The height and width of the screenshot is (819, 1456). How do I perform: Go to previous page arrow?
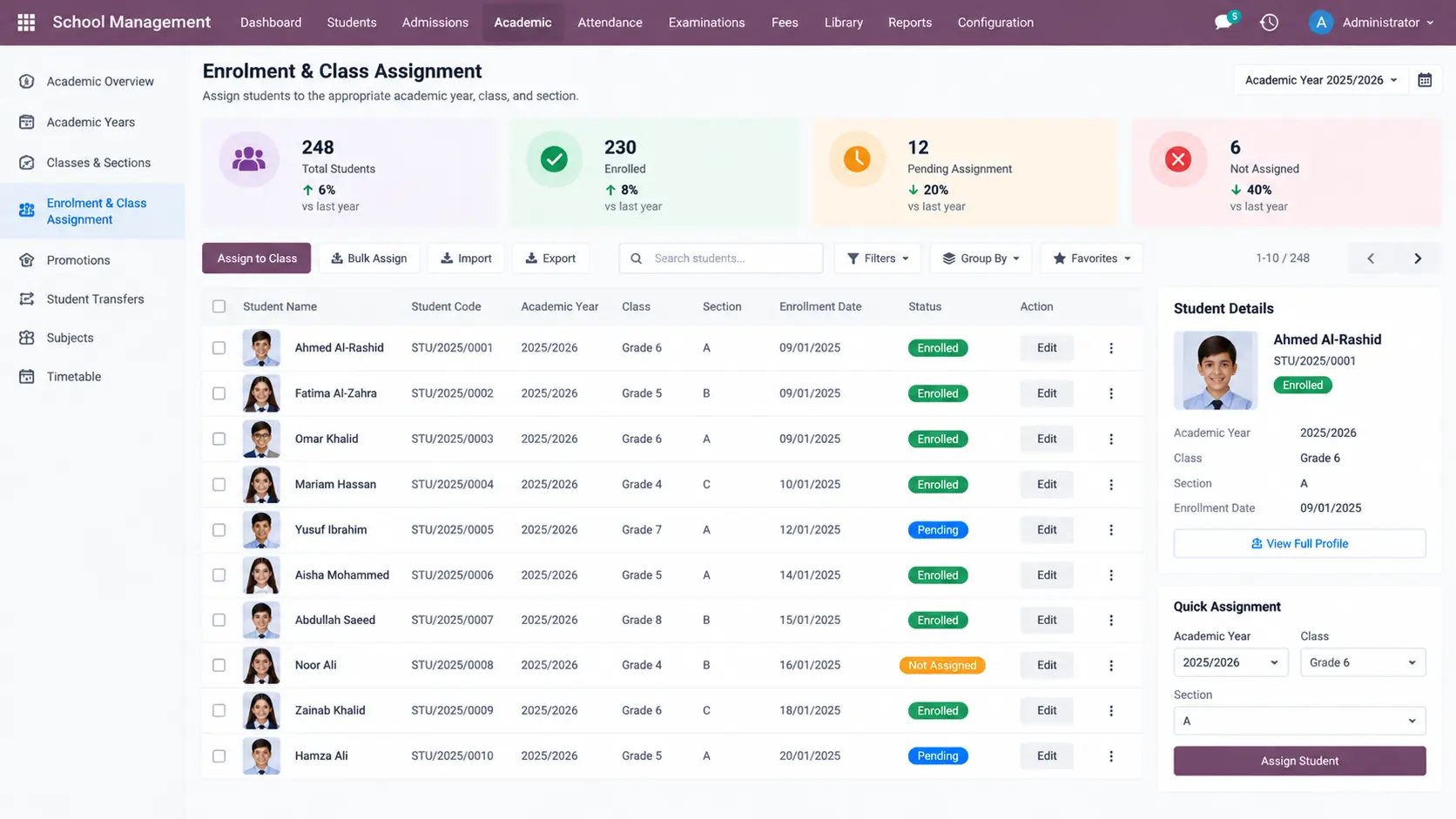coord(1371,258)
